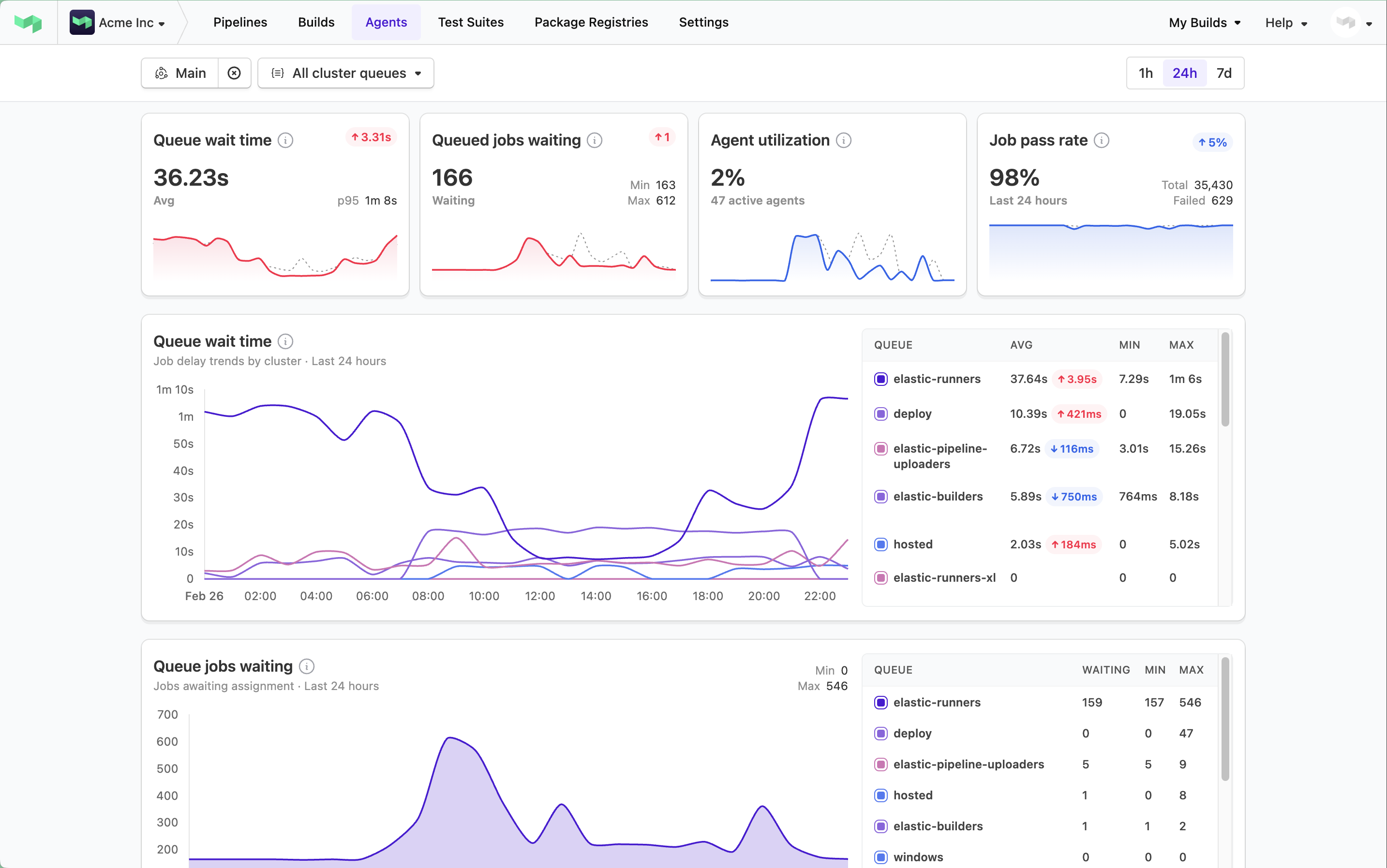
Task: Click the cluster icon in the Main filter
Action: tap(163, 73)
